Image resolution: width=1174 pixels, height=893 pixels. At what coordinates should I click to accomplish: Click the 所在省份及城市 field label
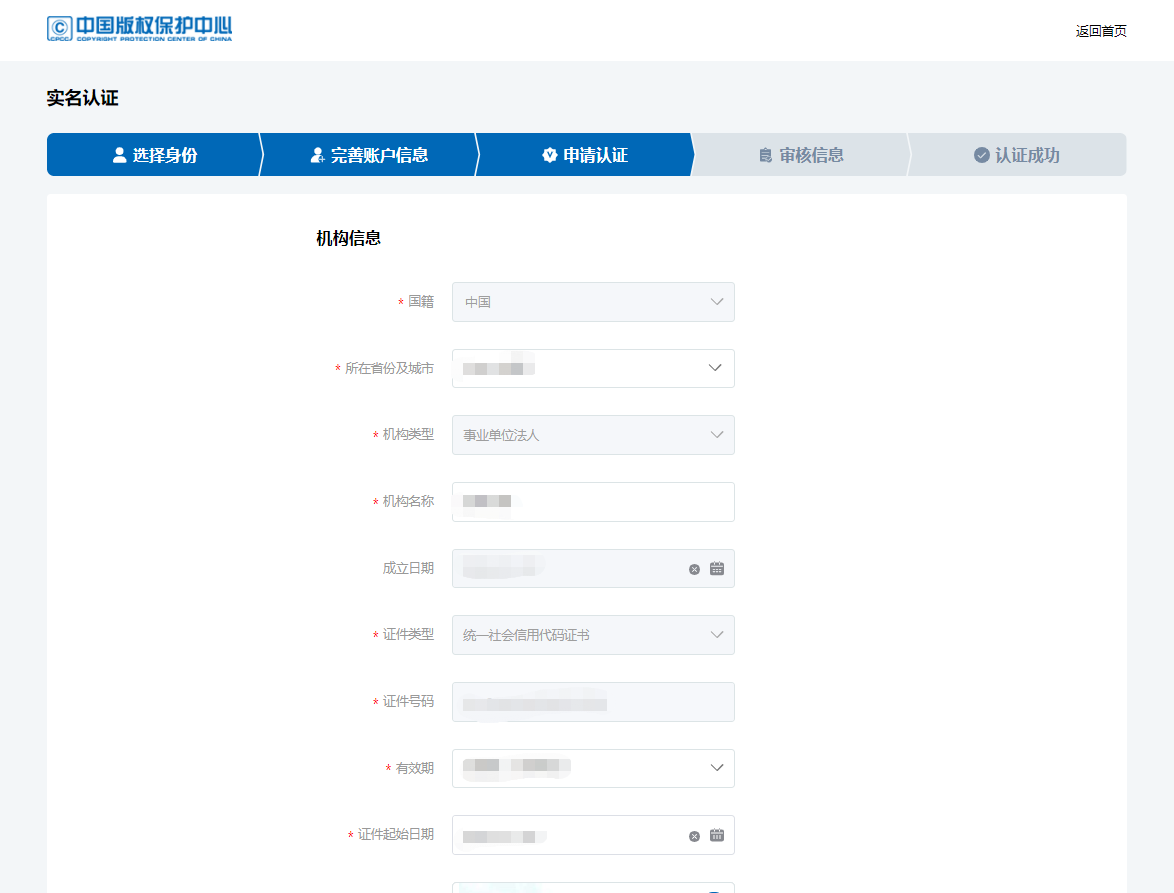(x=389, y=368)
